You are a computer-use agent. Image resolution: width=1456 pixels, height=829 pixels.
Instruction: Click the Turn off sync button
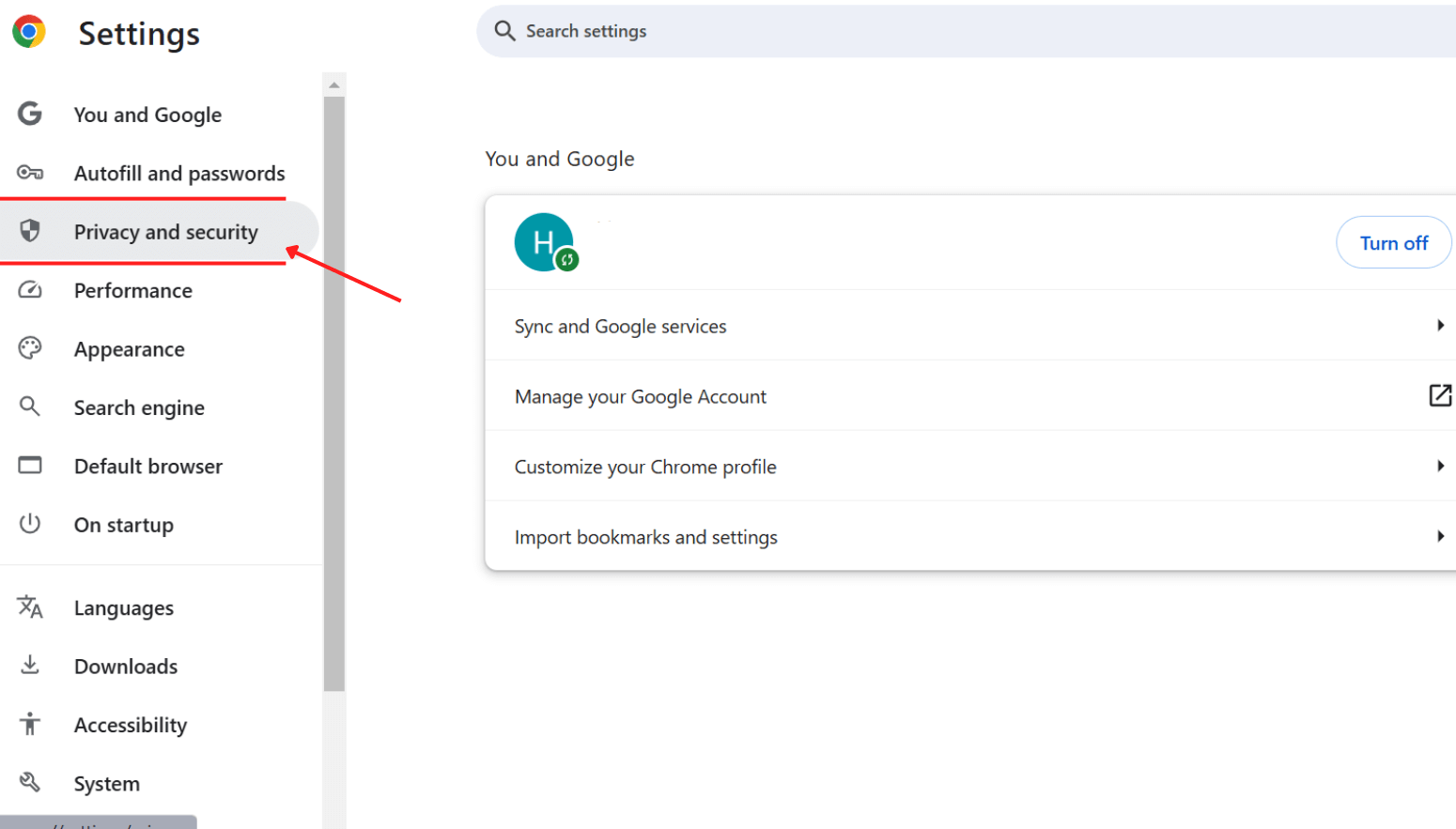click(x=1393, y=242)
